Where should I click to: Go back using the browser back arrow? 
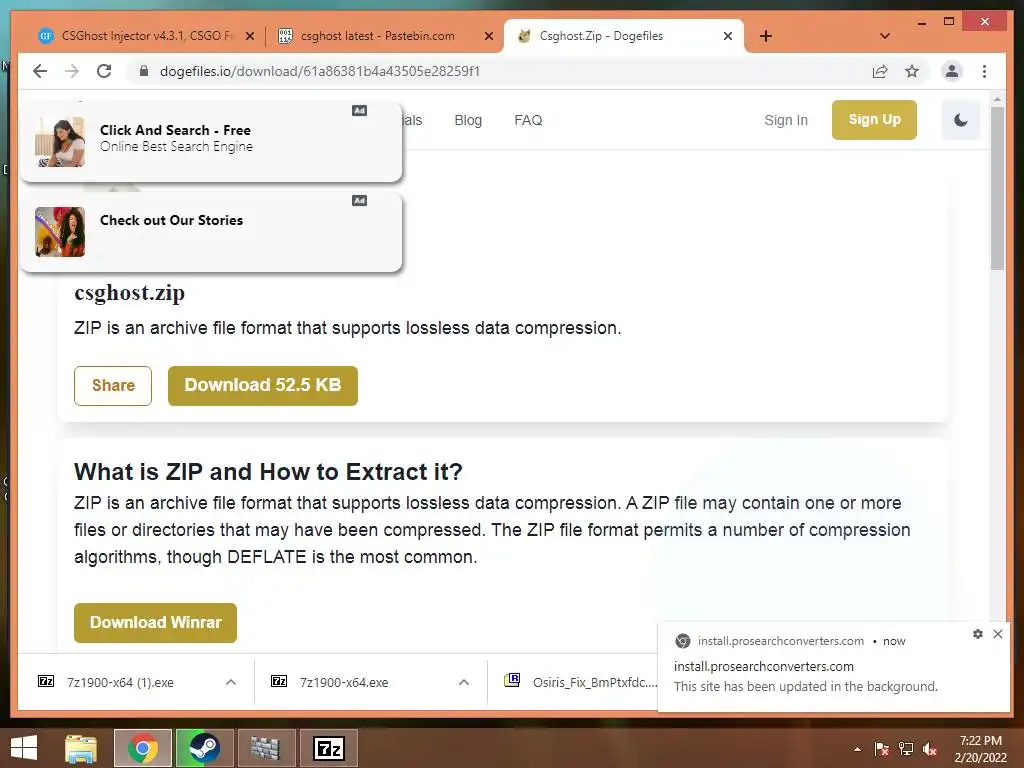(x=40, y=71)
